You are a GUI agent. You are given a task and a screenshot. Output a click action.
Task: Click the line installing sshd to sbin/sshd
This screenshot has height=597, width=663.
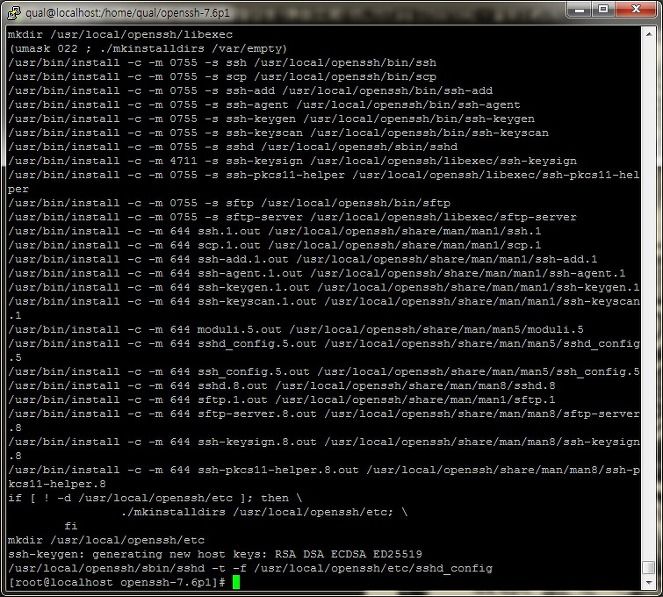(233, 147)
